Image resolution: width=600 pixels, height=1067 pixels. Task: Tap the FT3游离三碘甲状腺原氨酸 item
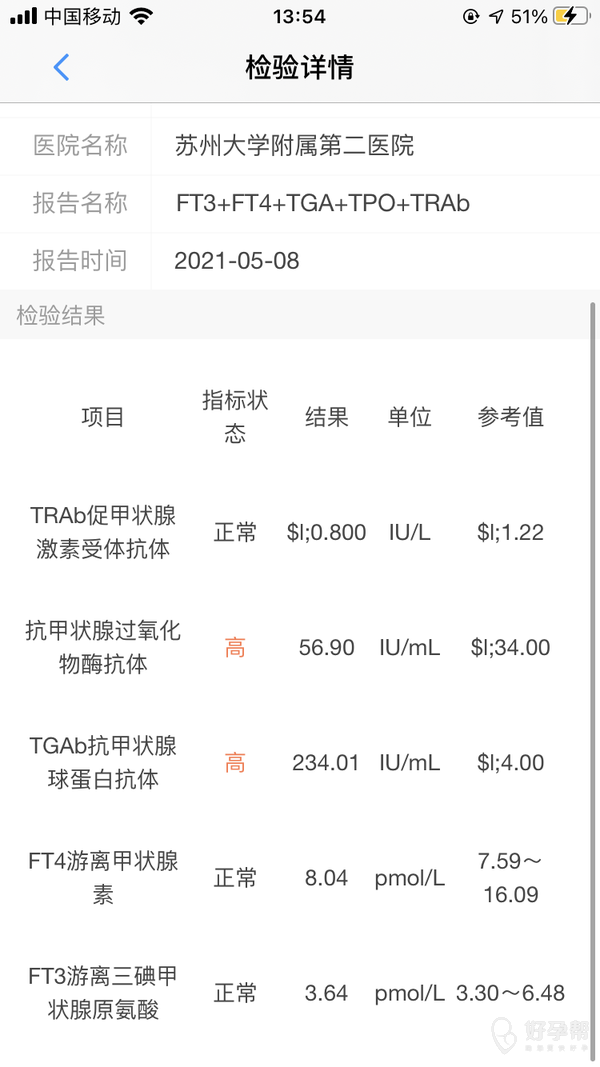point(103,993)
